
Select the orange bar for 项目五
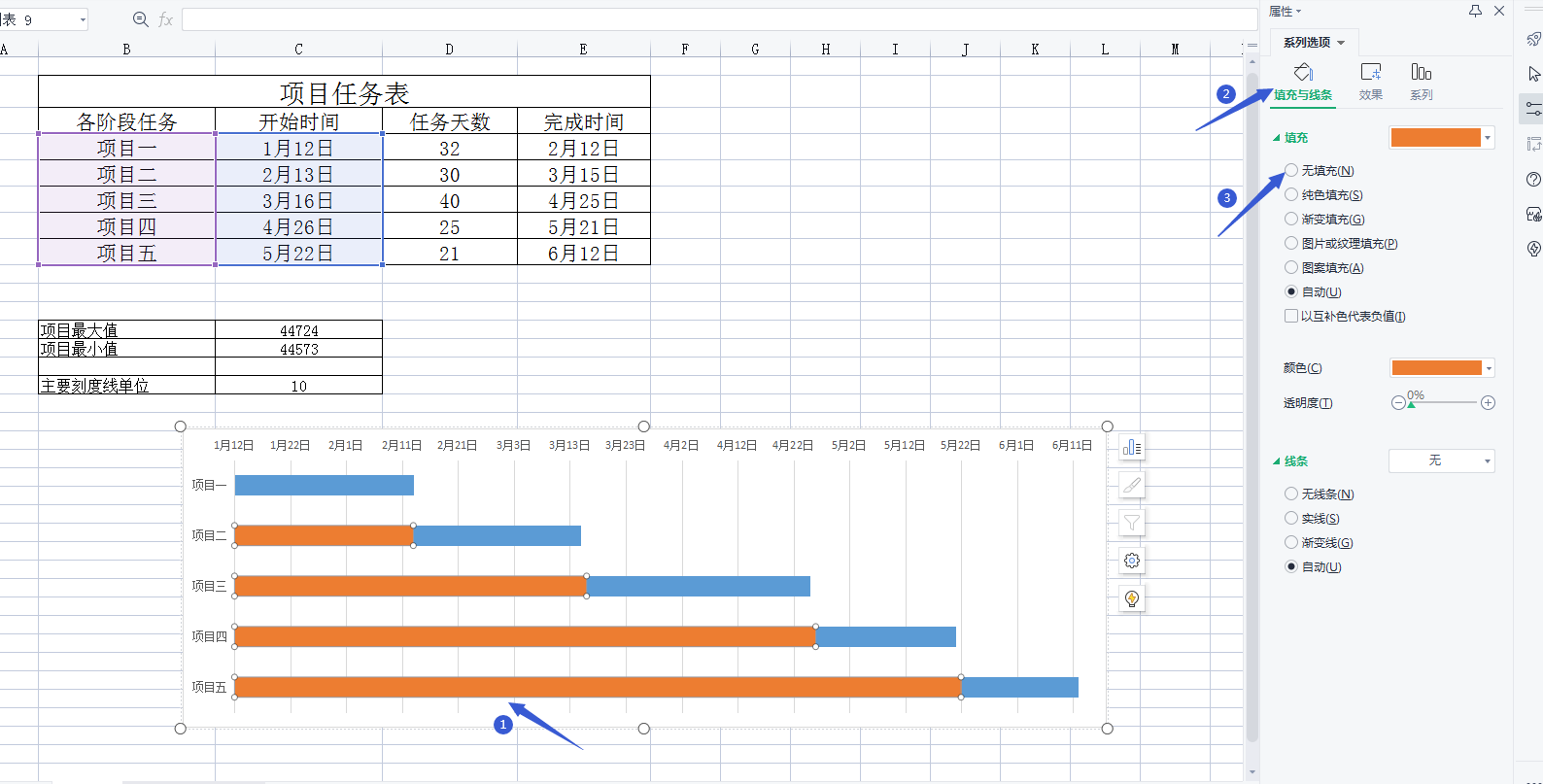point(598,687)
